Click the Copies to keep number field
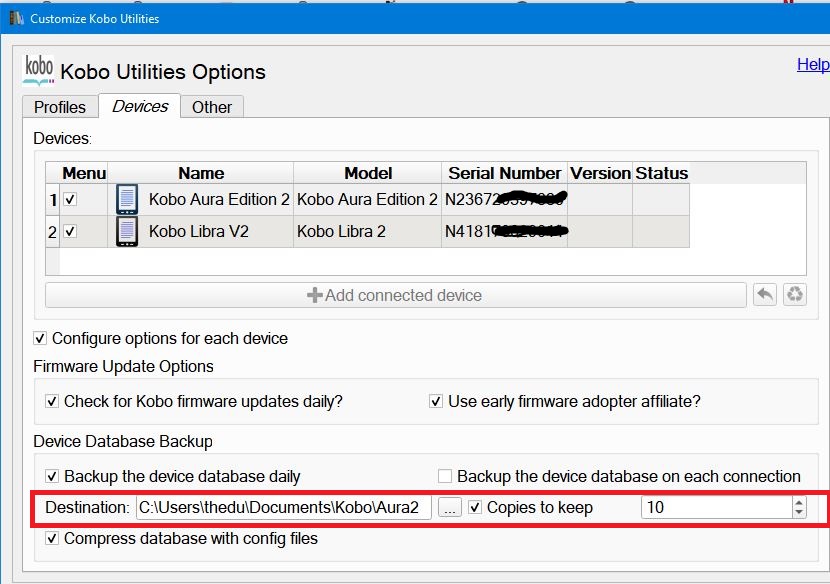The image size is (830, 584). click(x=717, y=507)
